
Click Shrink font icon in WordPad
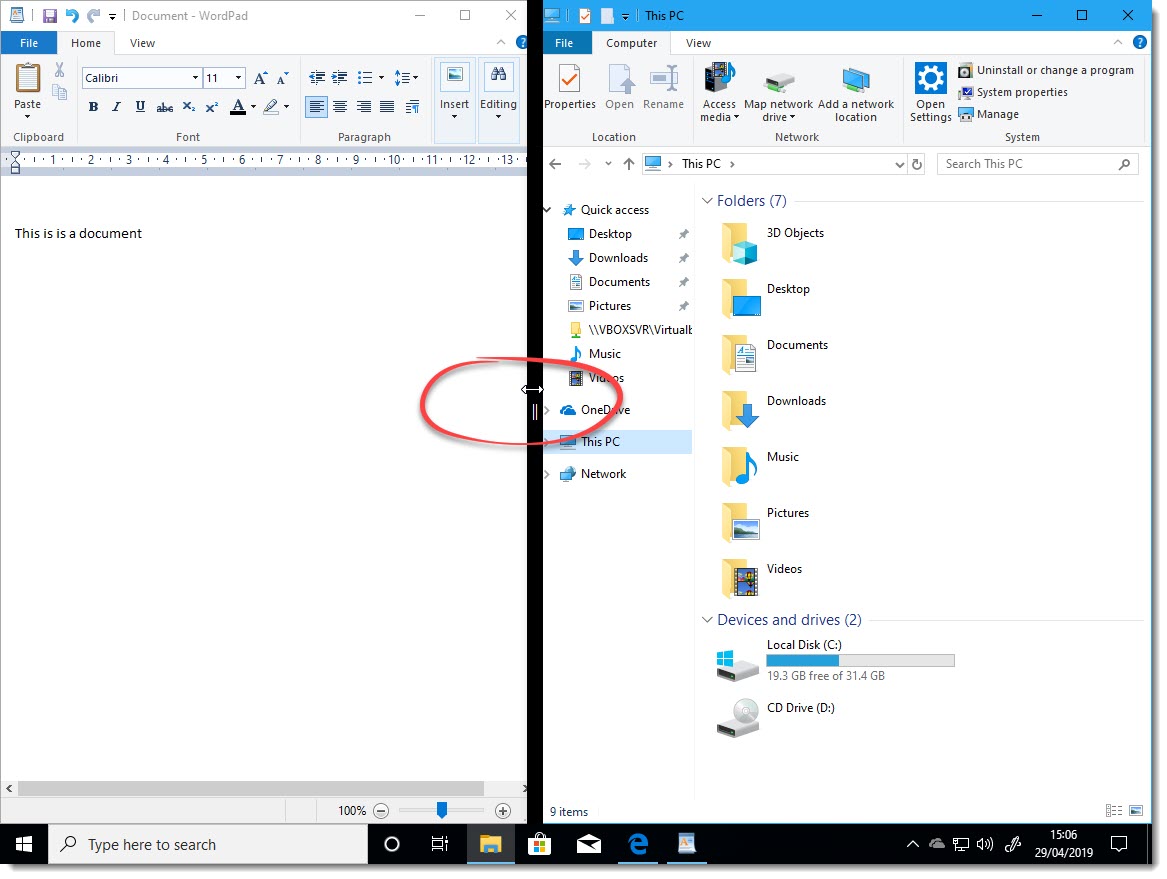pyautogui.click(x=283, y=78)
